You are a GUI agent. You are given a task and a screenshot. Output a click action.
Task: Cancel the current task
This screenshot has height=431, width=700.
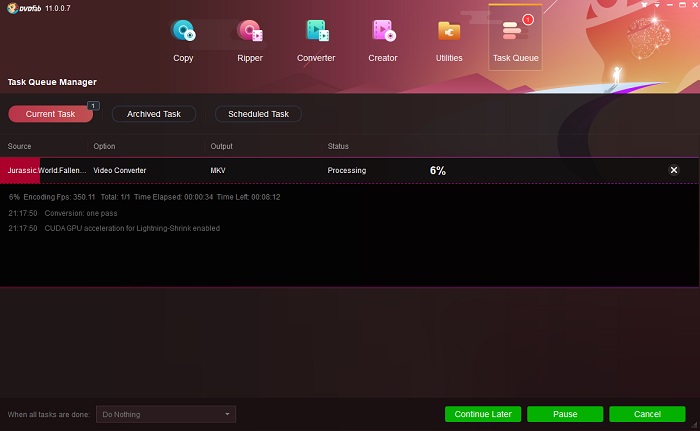pyautogui.click(x=647, y=414)
